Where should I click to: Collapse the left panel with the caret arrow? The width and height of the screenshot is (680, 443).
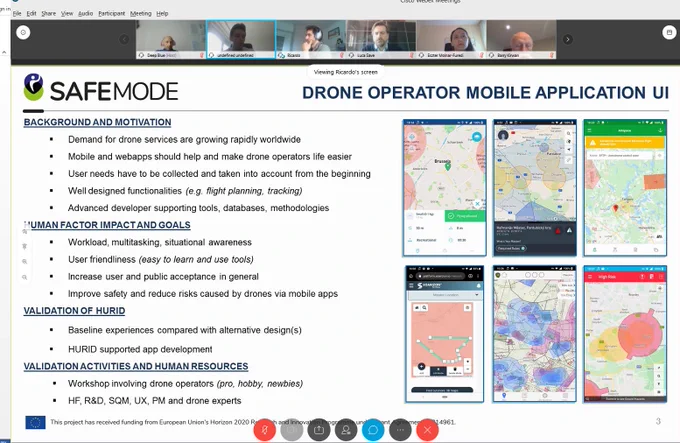4,52
